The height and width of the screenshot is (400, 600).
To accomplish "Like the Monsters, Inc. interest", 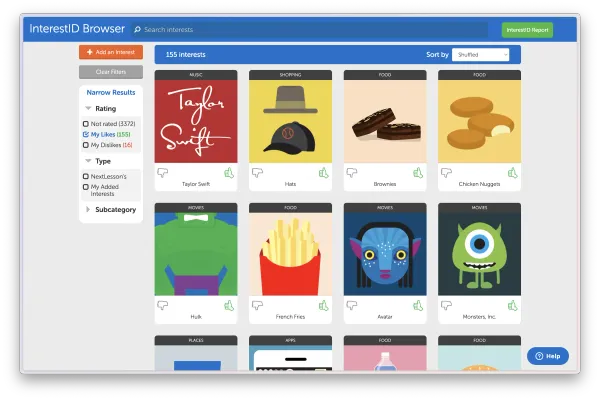I will (x=512, y=305).
